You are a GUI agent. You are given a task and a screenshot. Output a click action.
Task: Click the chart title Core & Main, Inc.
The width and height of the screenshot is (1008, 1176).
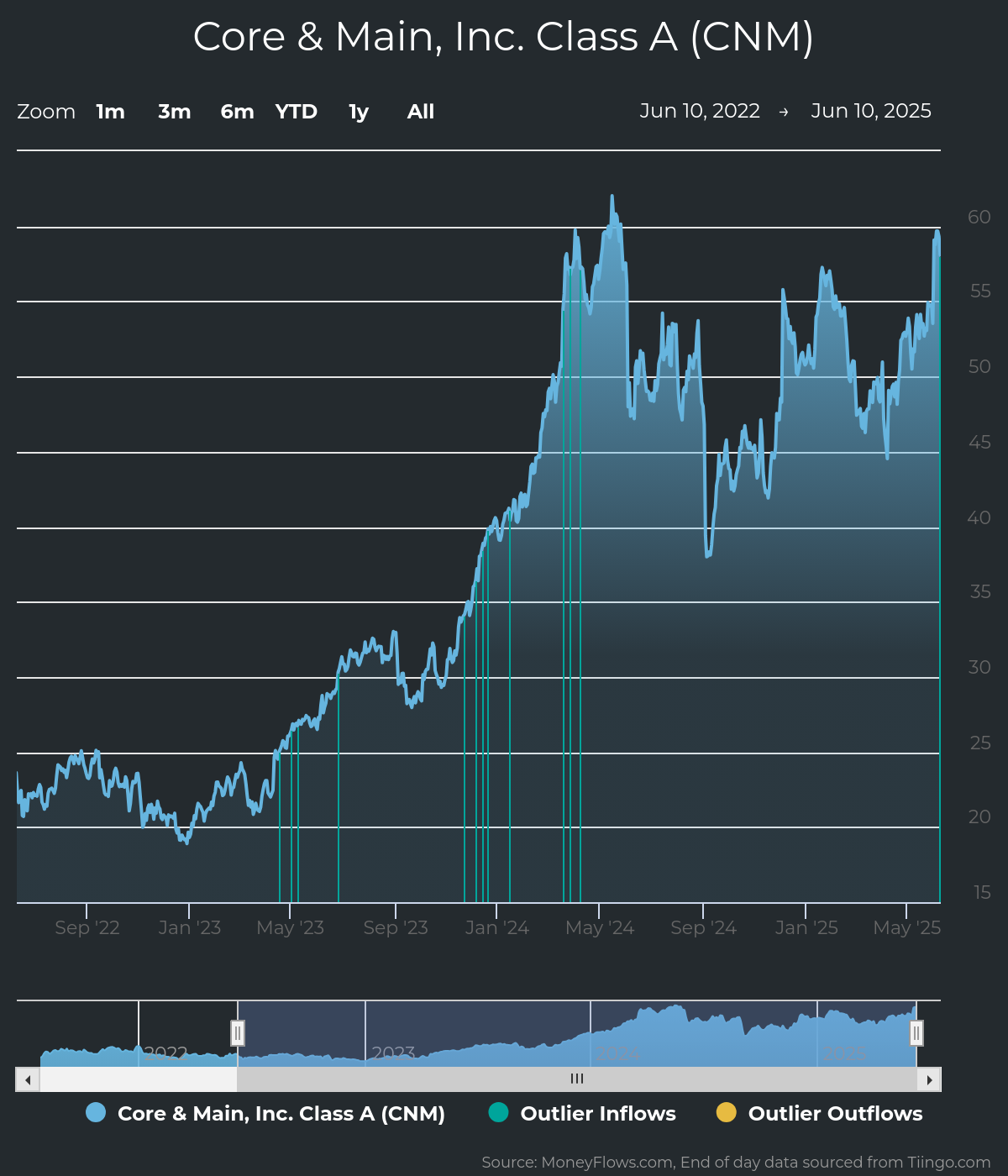(x=504, y=37)
